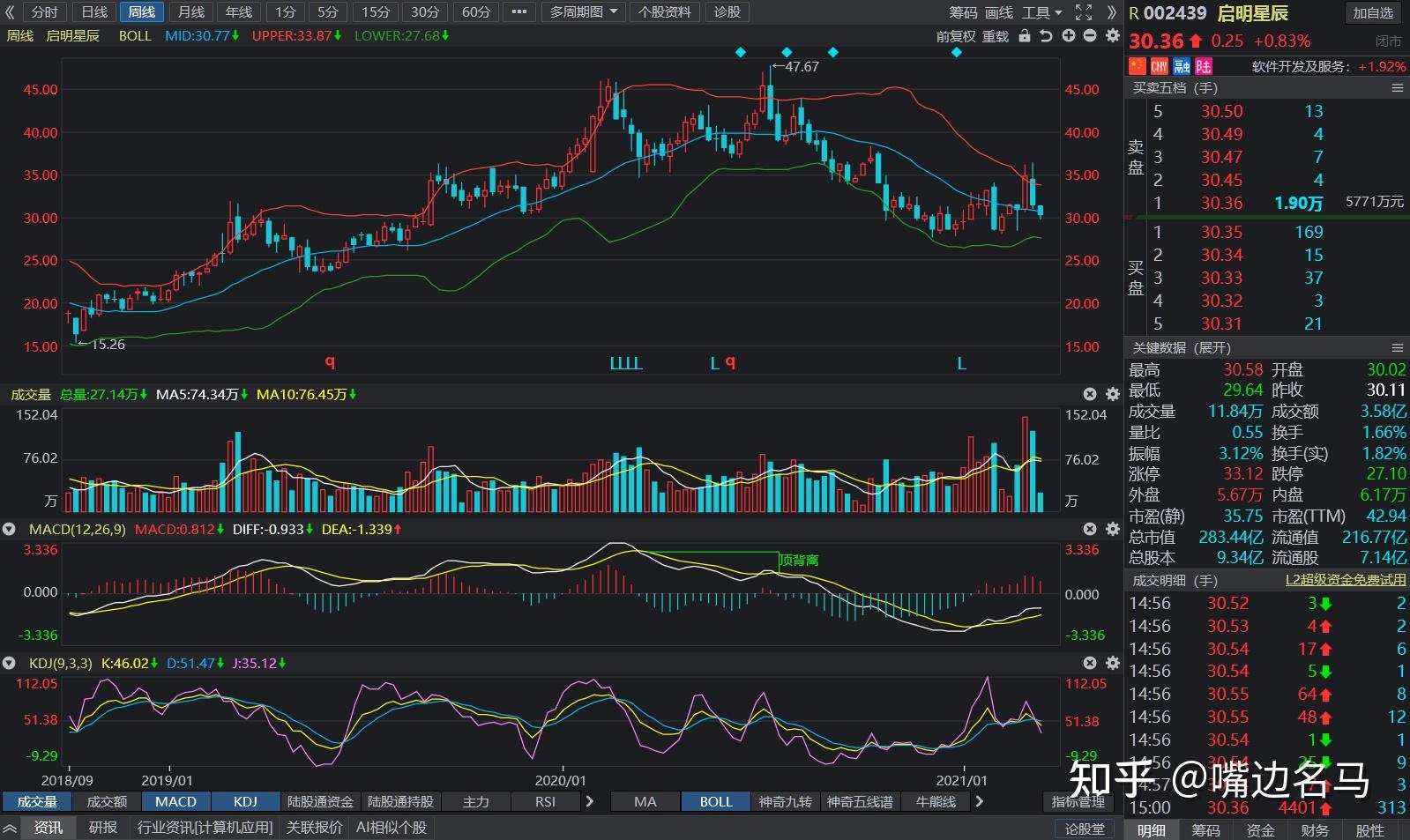Toggle MA overlay indicator

click(x=645, y=801)
